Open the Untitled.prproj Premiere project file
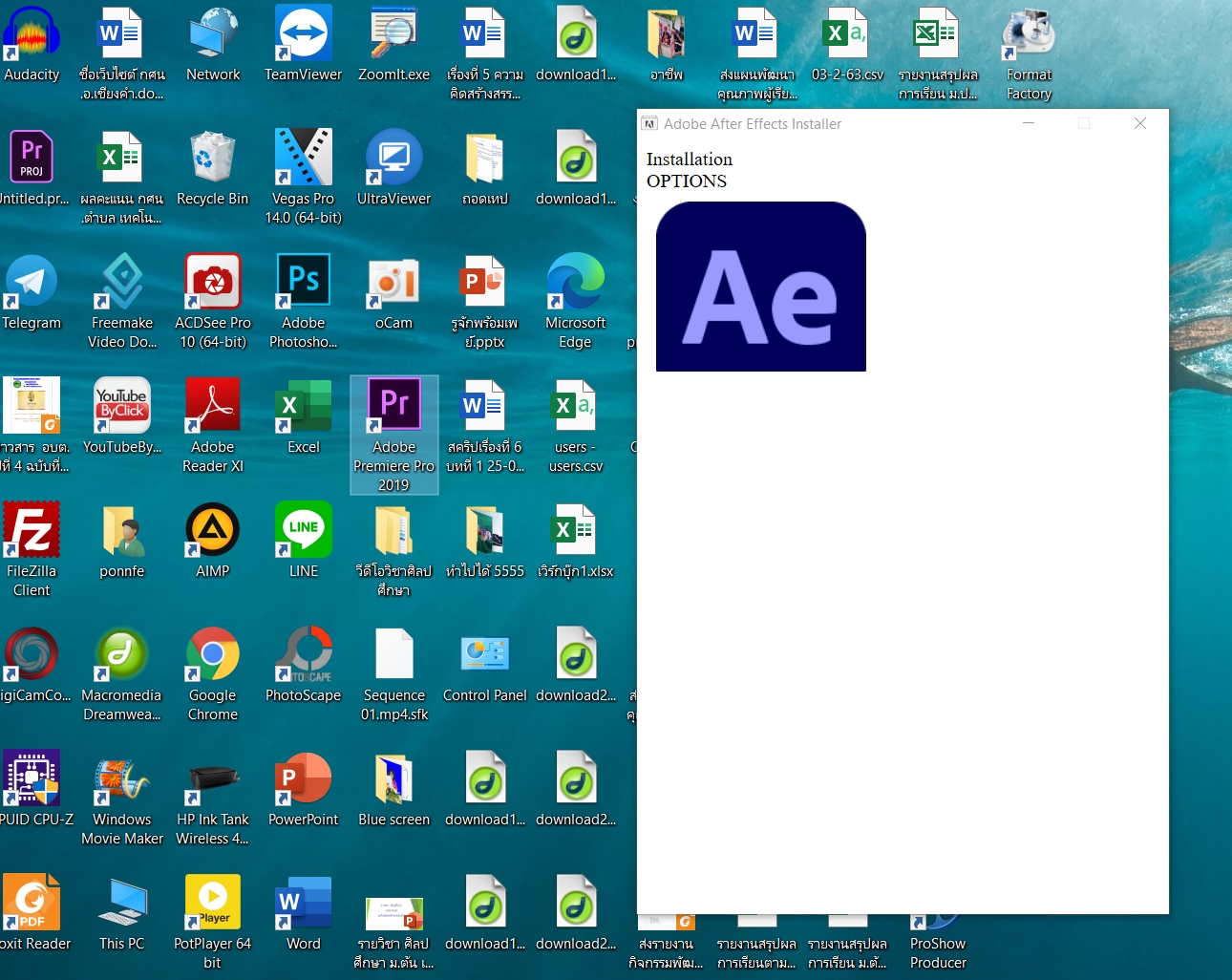This screenshot has width=1232, height=980. 32,168
